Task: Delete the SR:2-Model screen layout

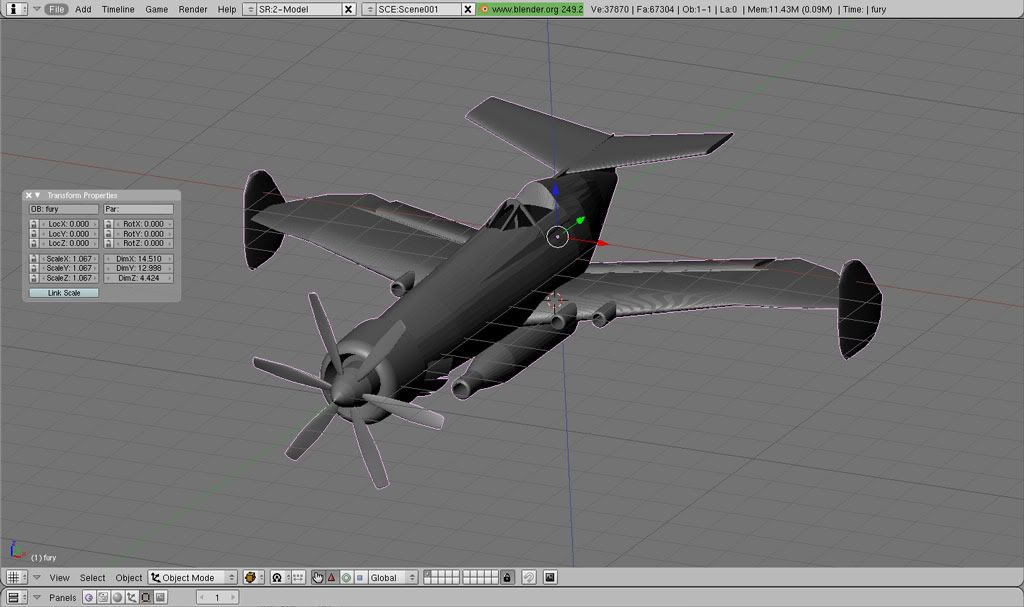Action: (349, 9)
